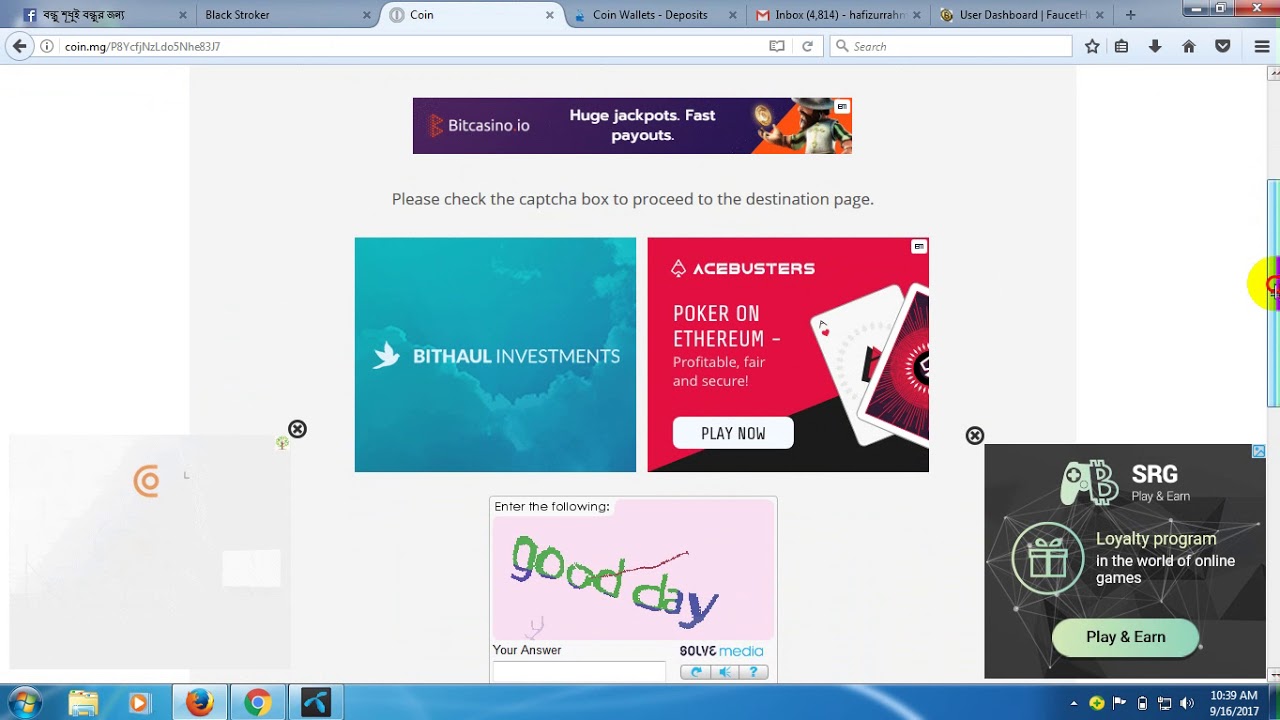The height and width of the screenshot is (720, 1280).
Task: Close the User Dashboard FaucetHub tab
Action: coord(1100,15)
